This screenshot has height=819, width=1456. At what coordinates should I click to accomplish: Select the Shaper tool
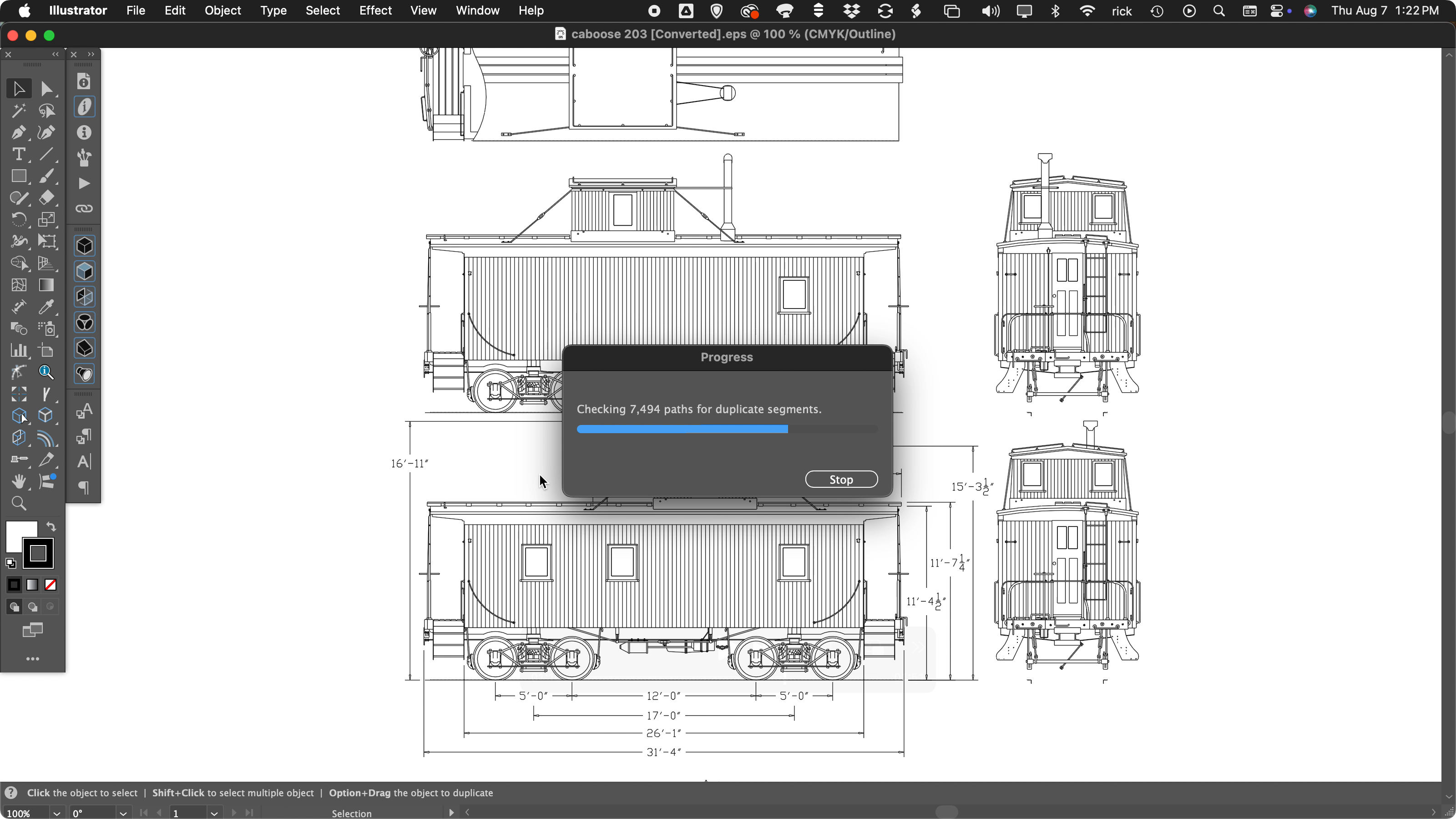point(19,198)
